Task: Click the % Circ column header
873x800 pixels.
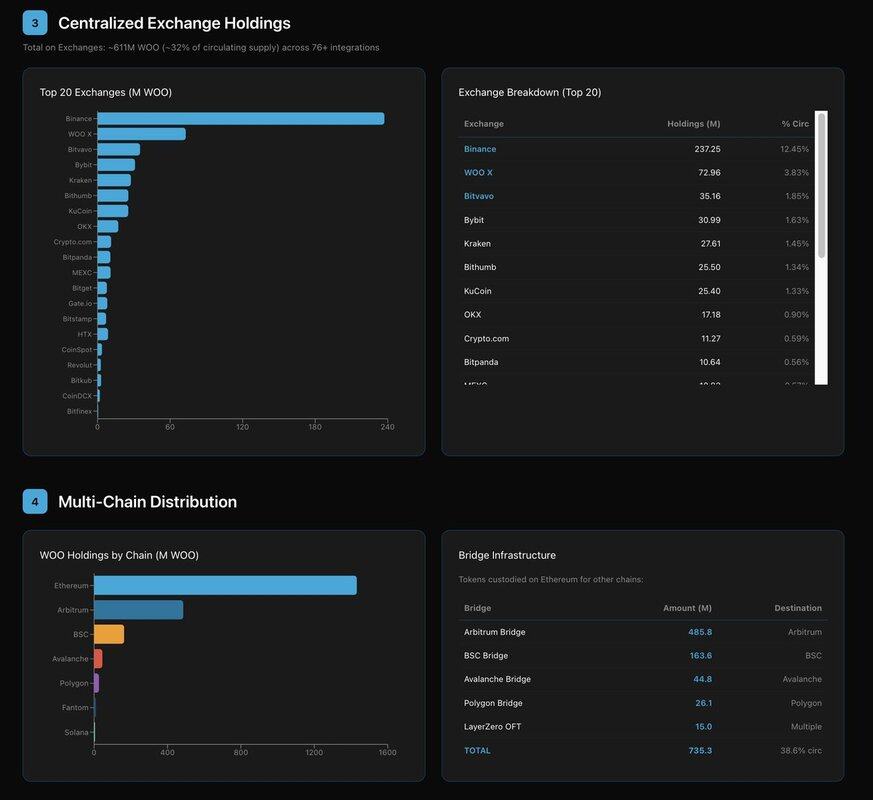Action: [x=795, y=124]
